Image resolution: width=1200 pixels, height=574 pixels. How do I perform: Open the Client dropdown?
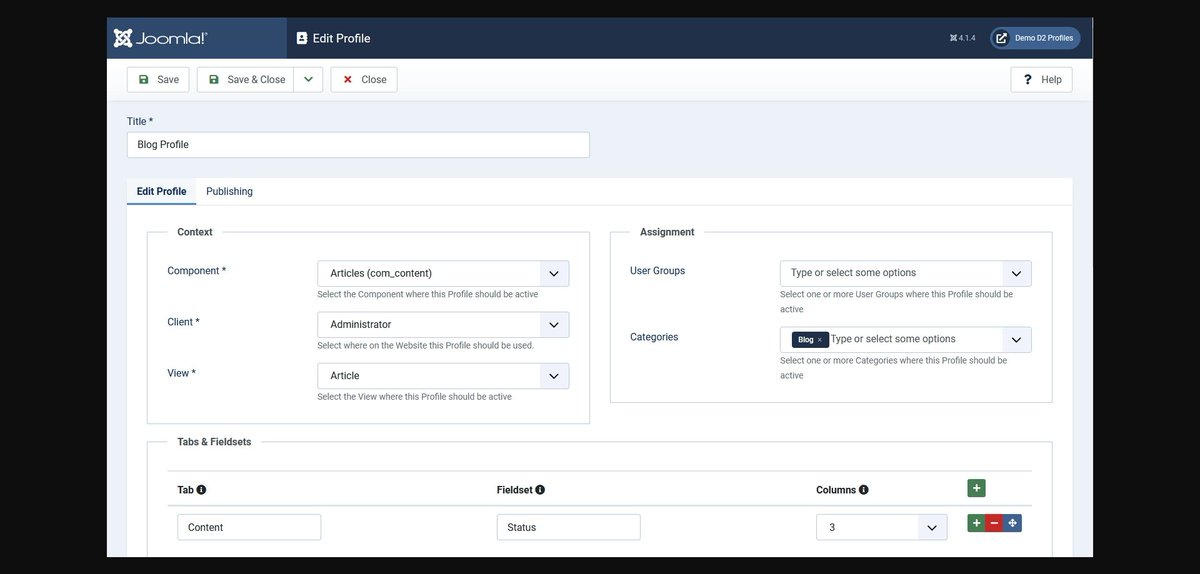(x=443, y=324)
